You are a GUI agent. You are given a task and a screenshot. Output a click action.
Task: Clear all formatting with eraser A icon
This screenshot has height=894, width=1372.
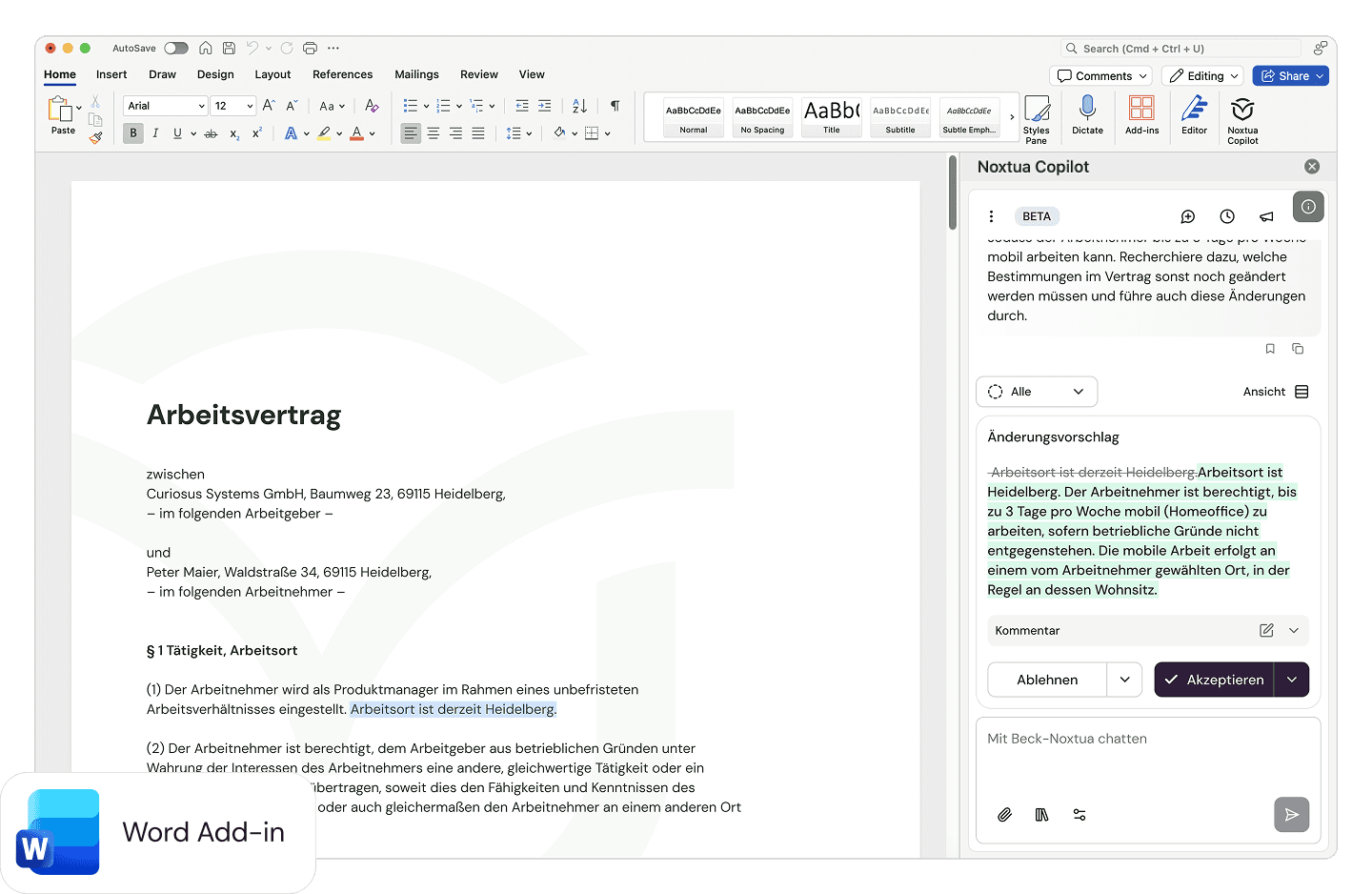click(372, 106)
